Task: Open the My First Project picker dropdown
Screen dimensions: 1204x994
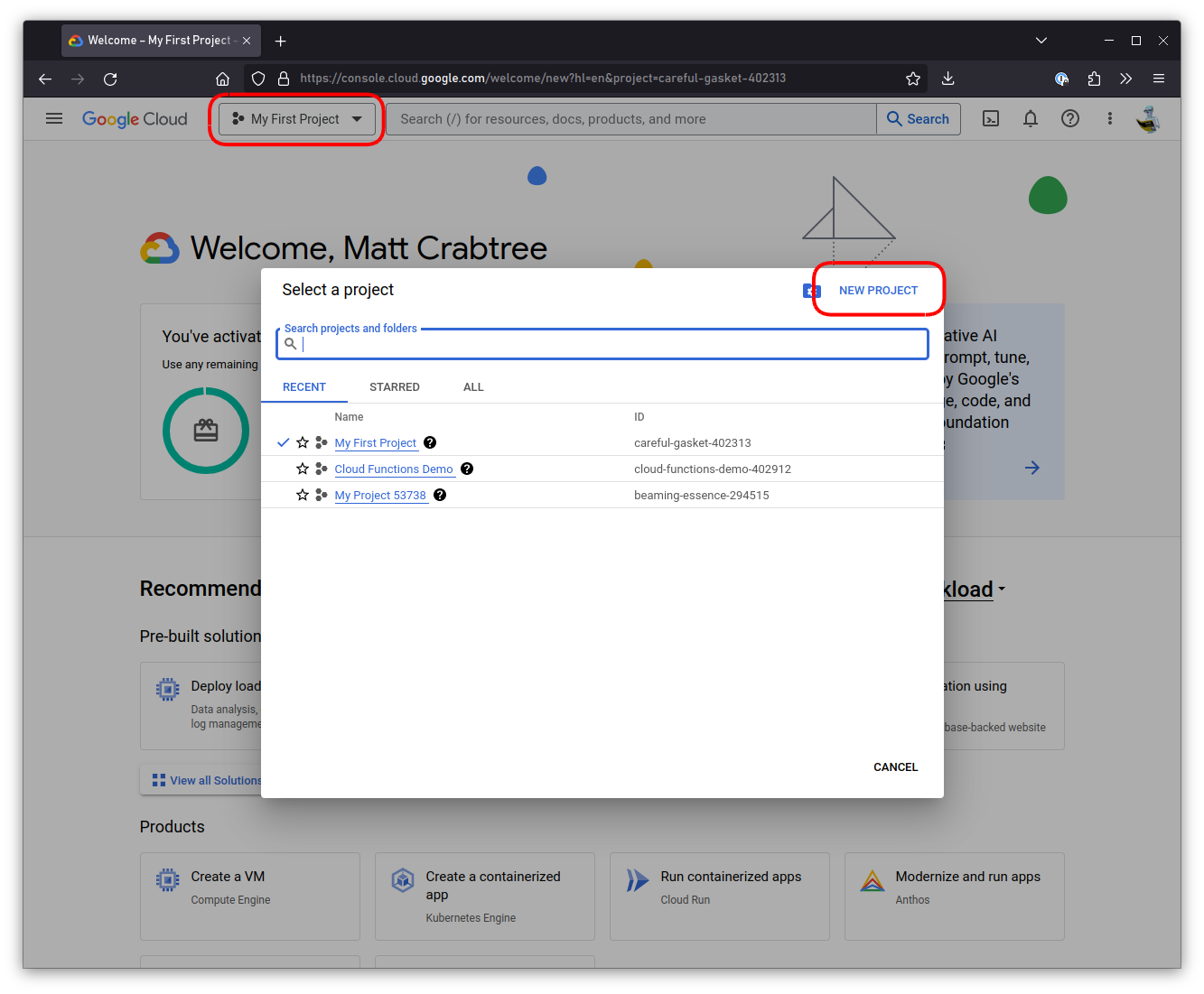Action: pos(297,119)
